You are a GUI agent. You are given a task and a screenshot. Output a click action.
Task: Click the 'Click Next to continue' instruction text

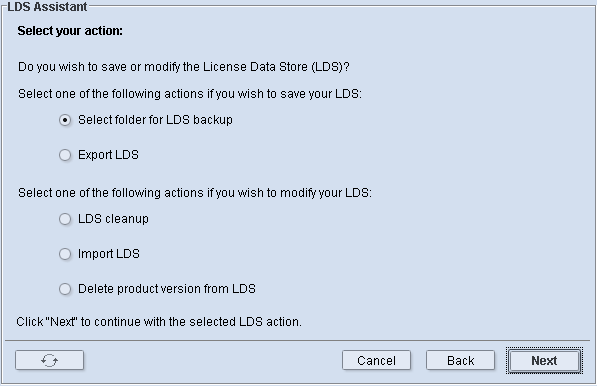tap(159, 322)
